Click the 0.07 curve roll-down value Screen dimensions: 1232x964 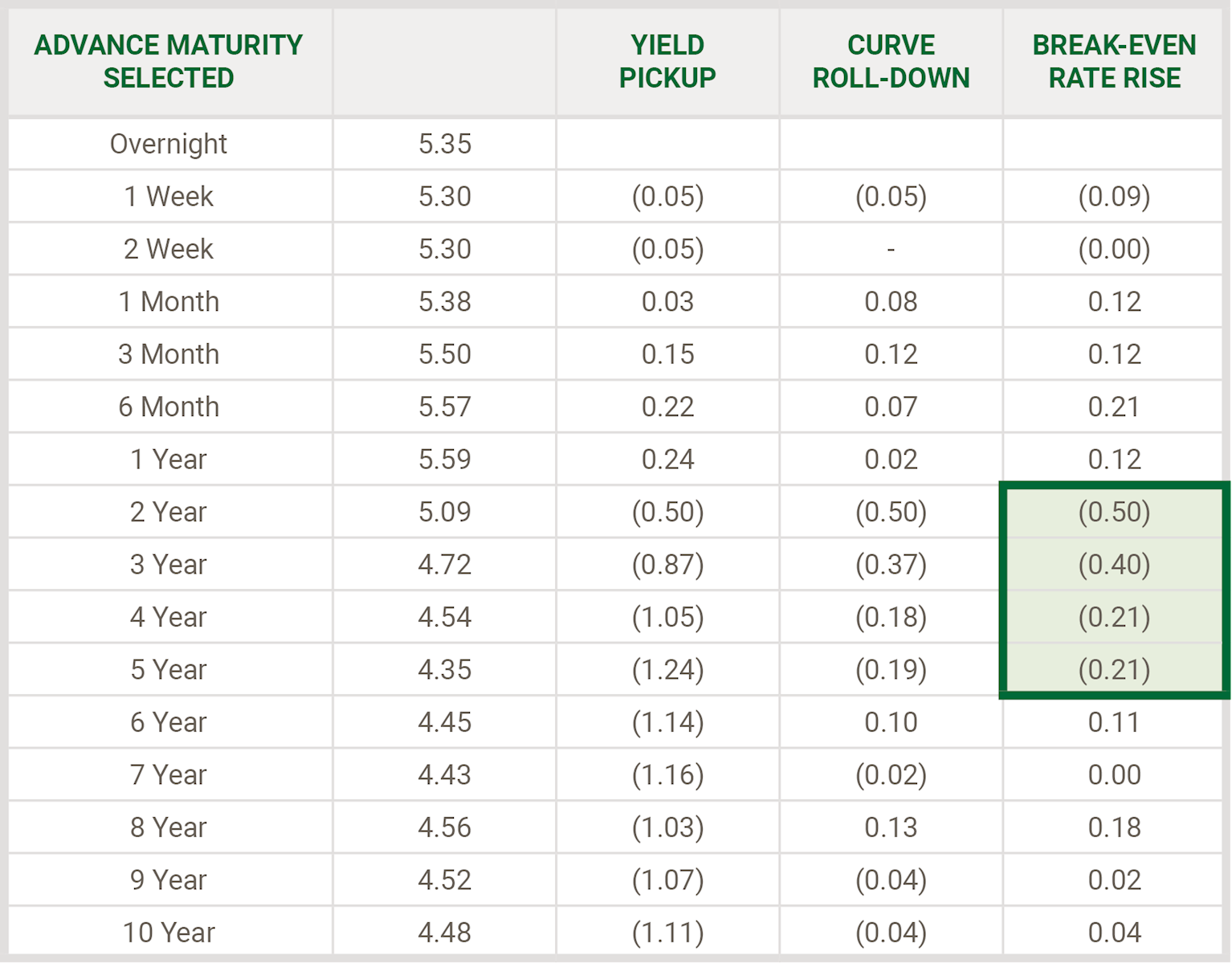891,406
